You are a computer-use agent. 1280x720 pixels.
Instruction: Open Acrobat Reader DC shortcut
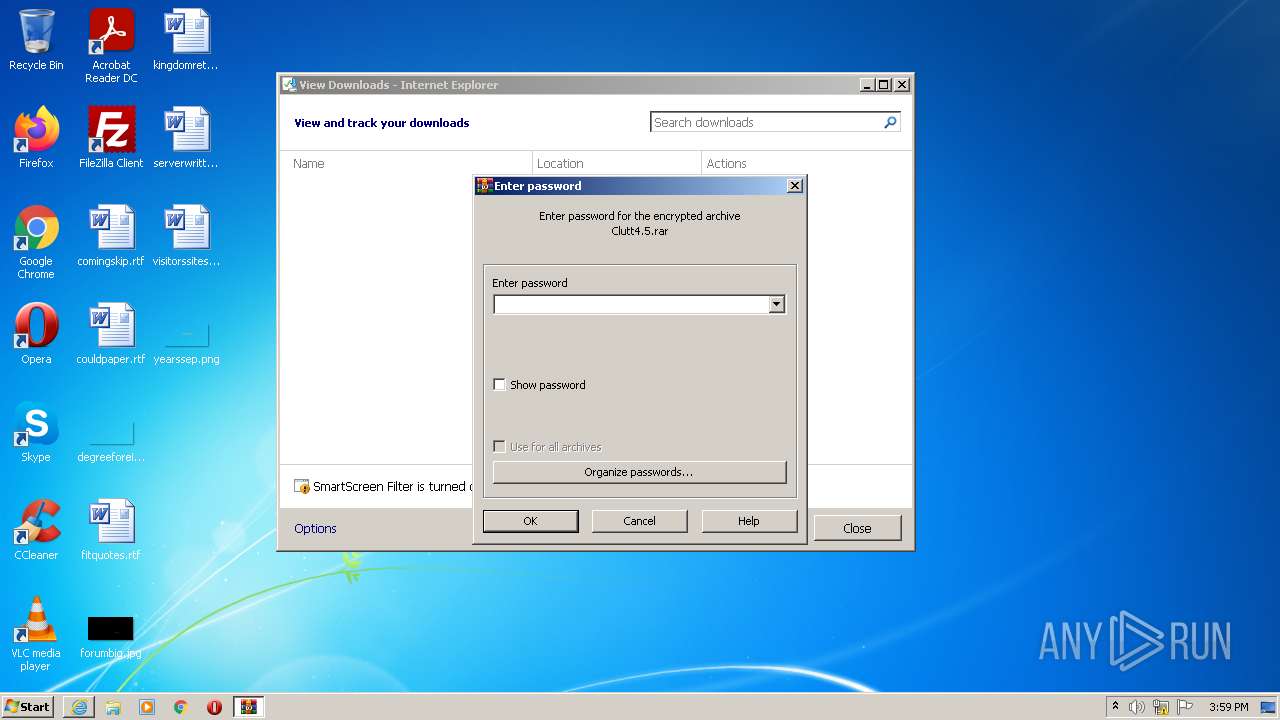(x=111, y=46)
